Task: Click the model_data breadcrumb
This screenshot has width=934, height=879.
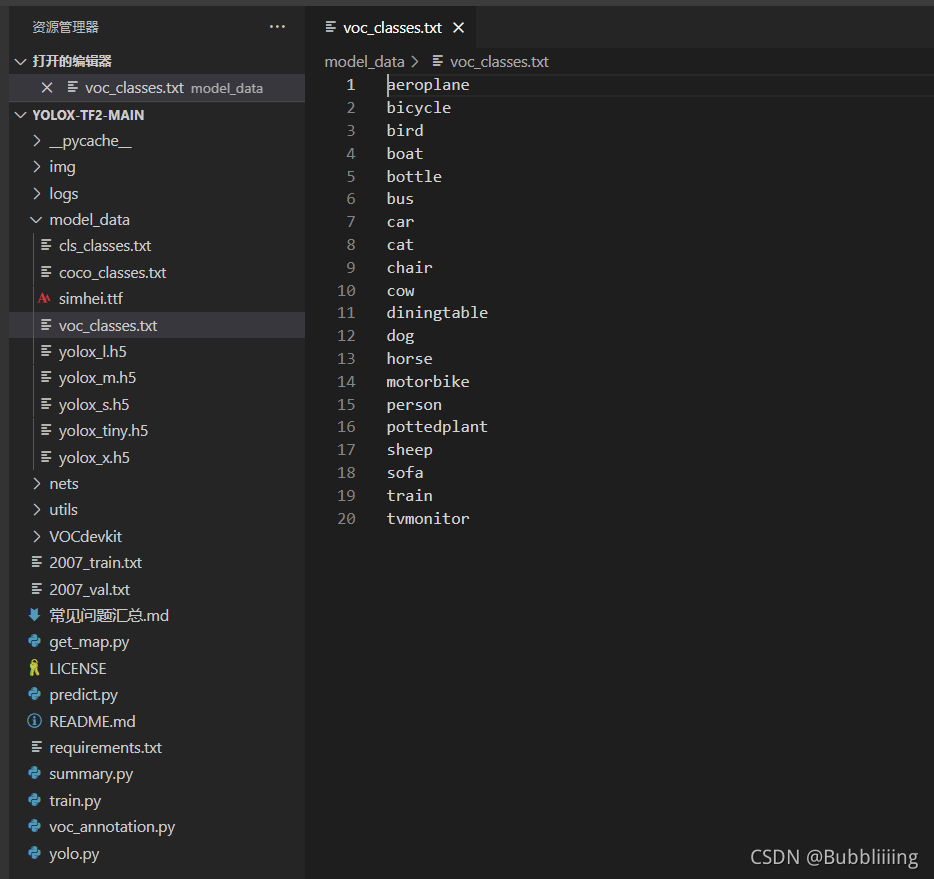Action: pyautogui.click(x=365, y=61)
